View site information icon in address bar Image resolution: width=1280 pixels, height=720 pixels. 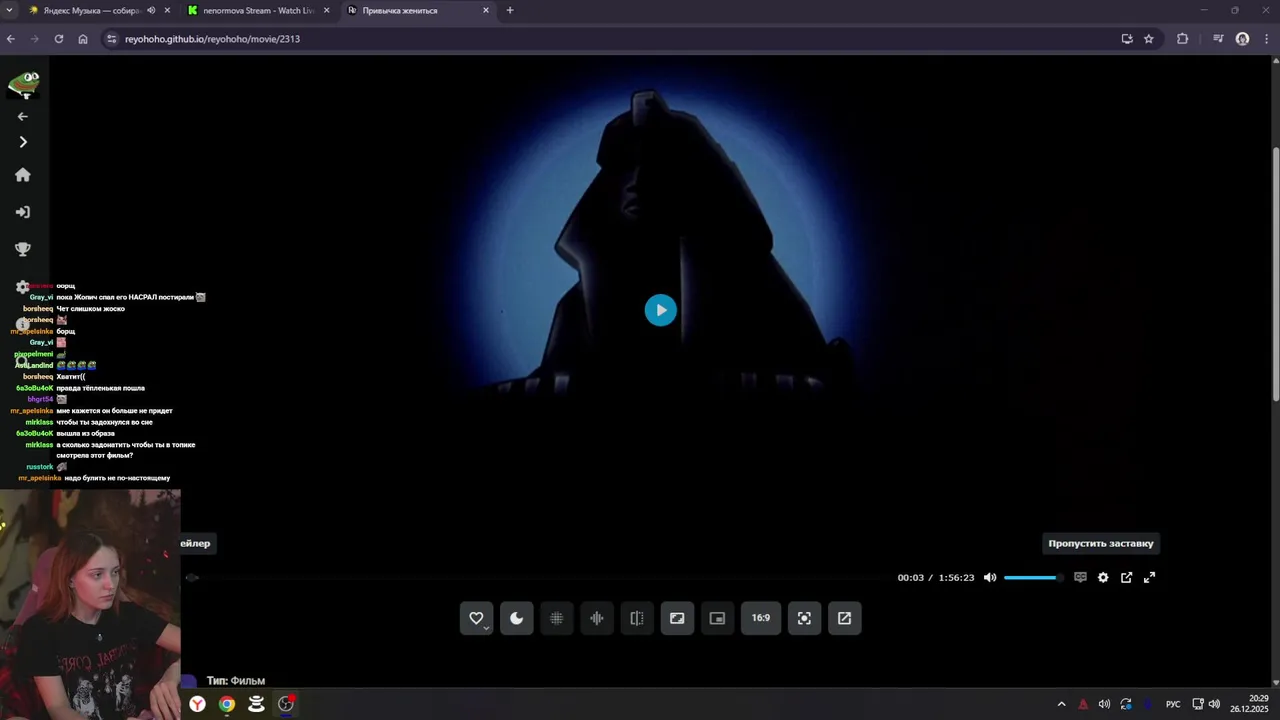pyautogui.click(x=112, y=39)
